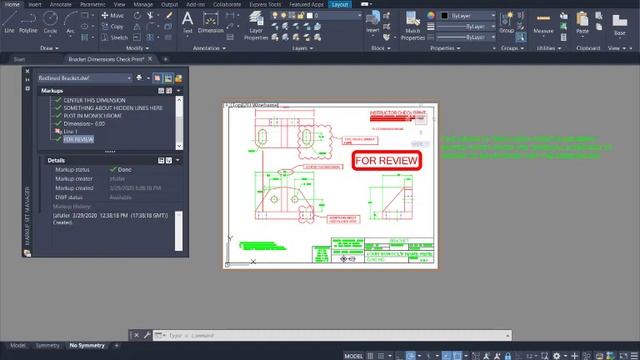Click the Insert block icon
Viewport: 640px width, 360px height.
click(373, 22)
